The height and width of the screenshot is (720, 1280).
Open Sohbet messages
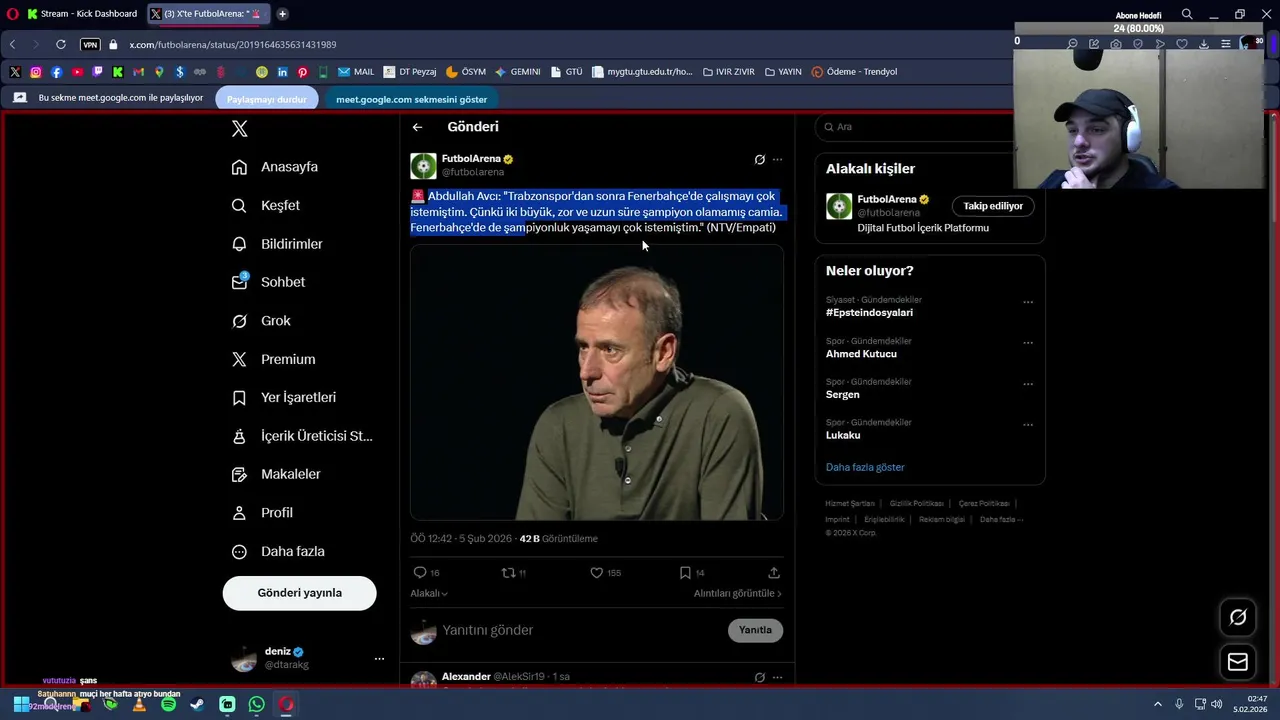[x=268, y=282]
